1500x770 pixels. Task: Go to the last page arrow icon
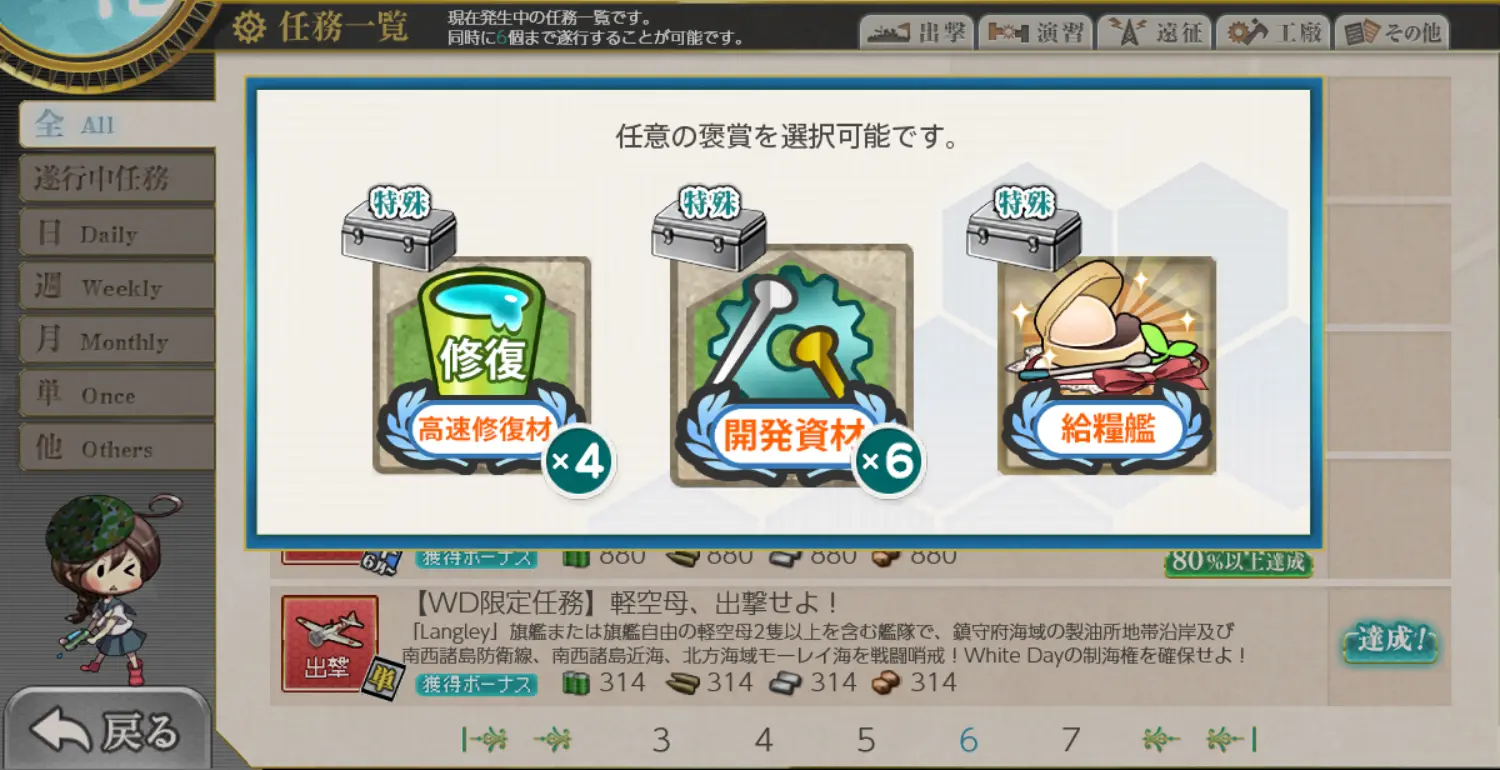(x=1231, y=740)
